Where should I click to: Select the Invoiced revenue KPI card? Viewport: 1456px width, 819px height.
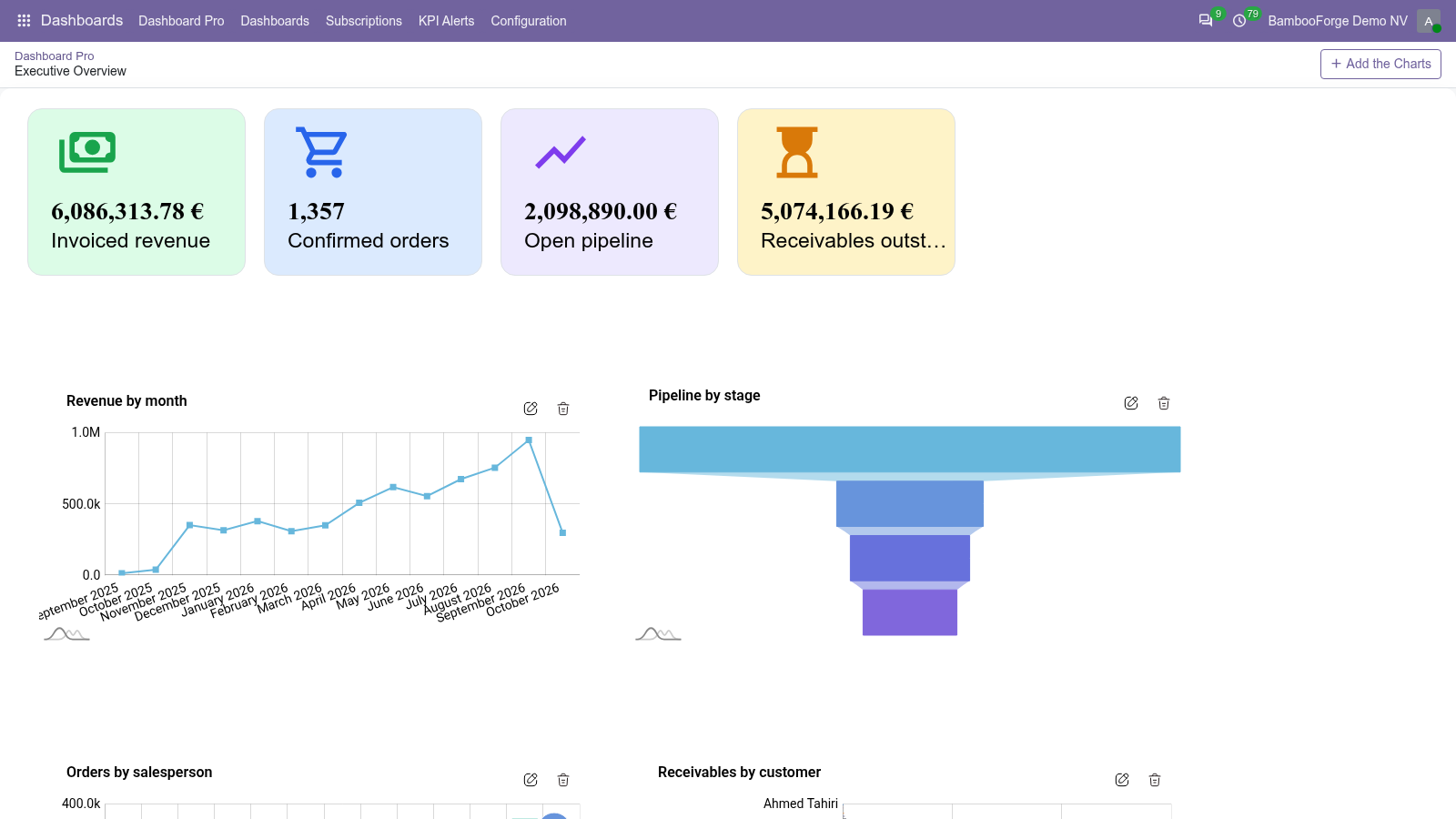[x=136, y=192]
